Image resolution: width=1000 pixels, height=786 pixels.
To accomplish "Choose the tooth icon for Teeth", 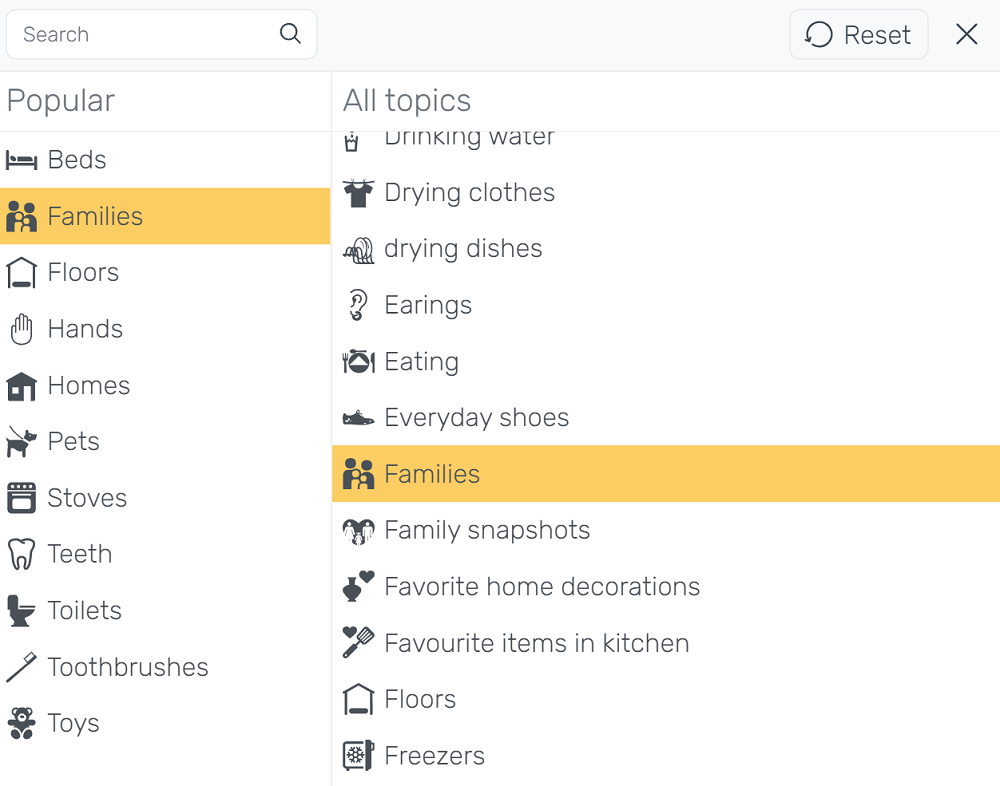I will point(22,554).
